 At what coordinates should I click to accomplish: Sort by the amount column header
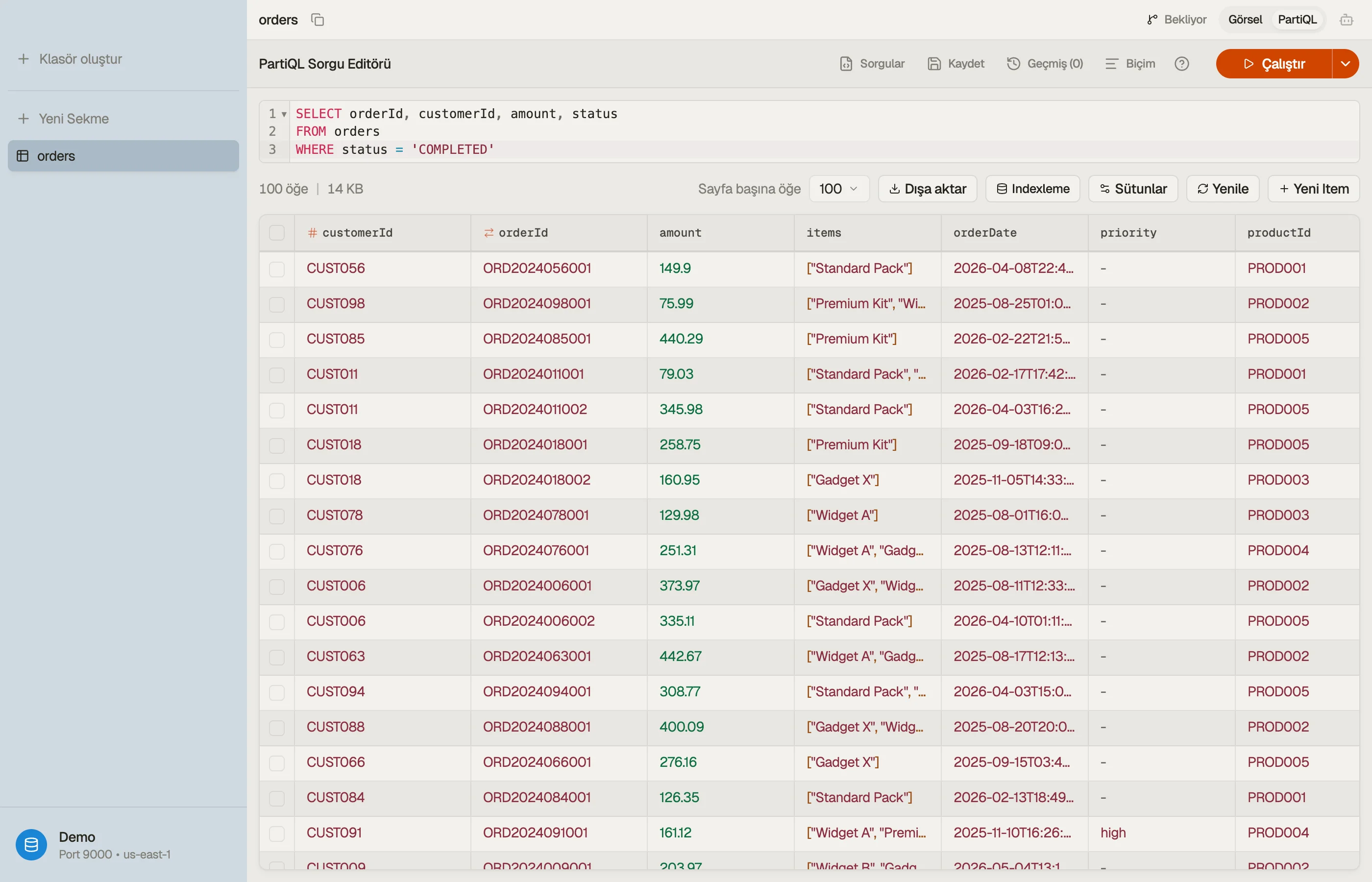[680, 233]
